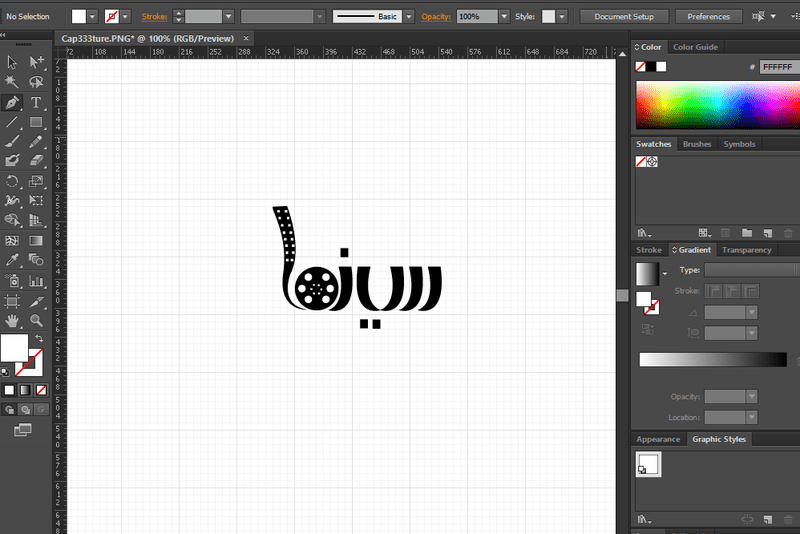Choose the Magic Wand tool
Screen dimensions: 800x534
click(12, 82)
